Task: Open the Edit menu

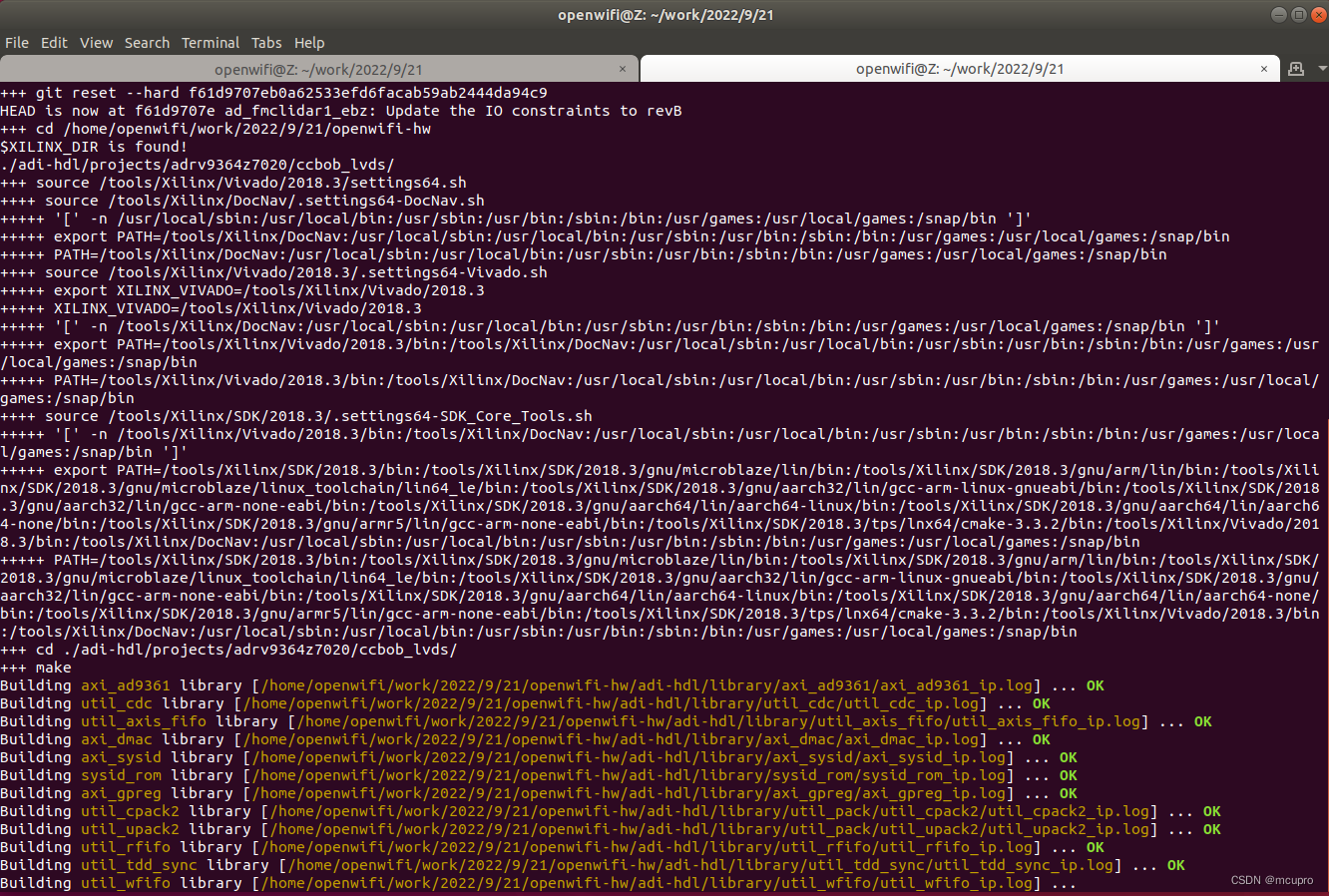Action: click(54, 43)
